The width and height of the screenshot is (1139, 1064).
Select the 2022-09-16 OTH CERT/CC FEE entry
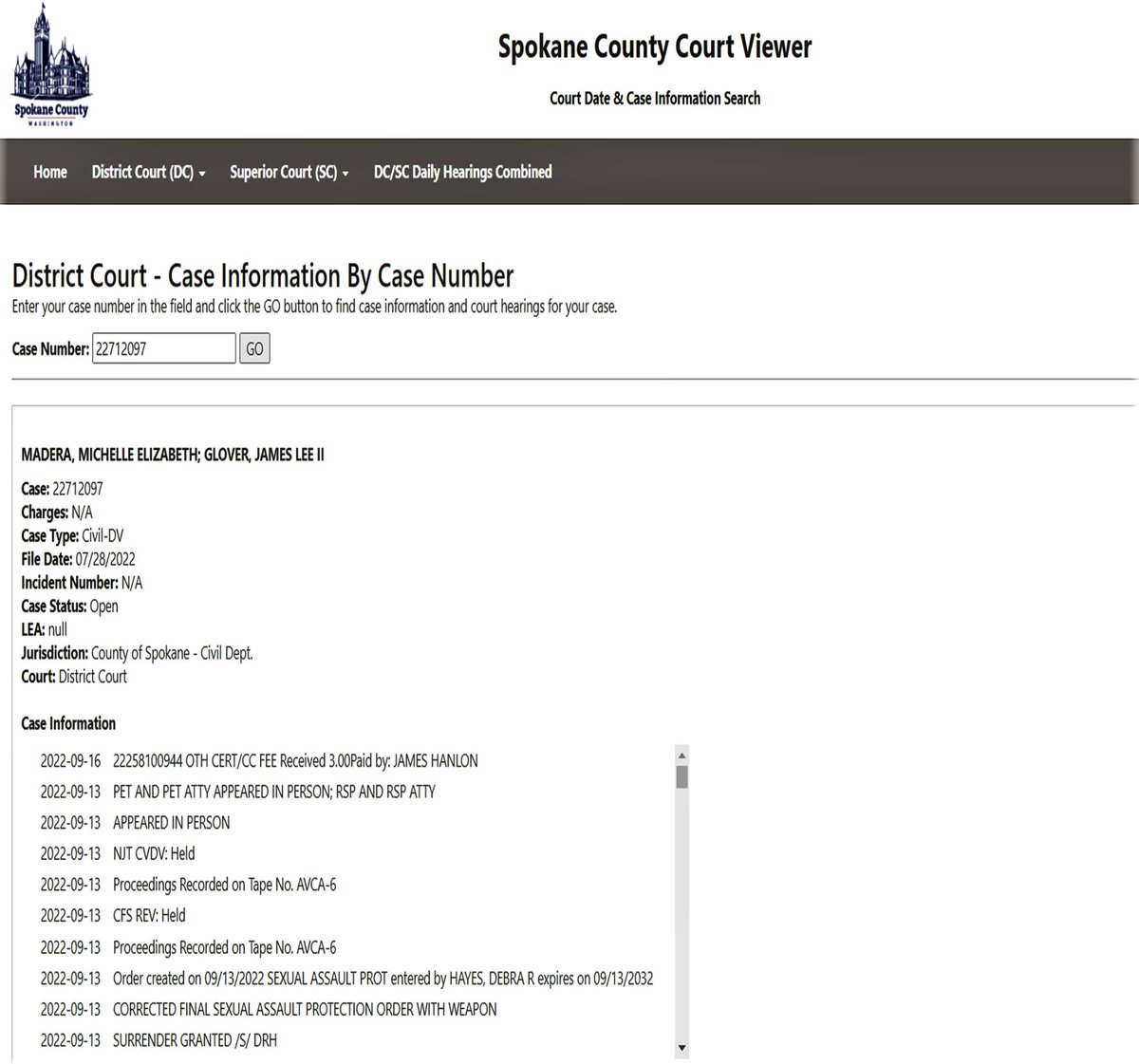click(x=259, y=761)
